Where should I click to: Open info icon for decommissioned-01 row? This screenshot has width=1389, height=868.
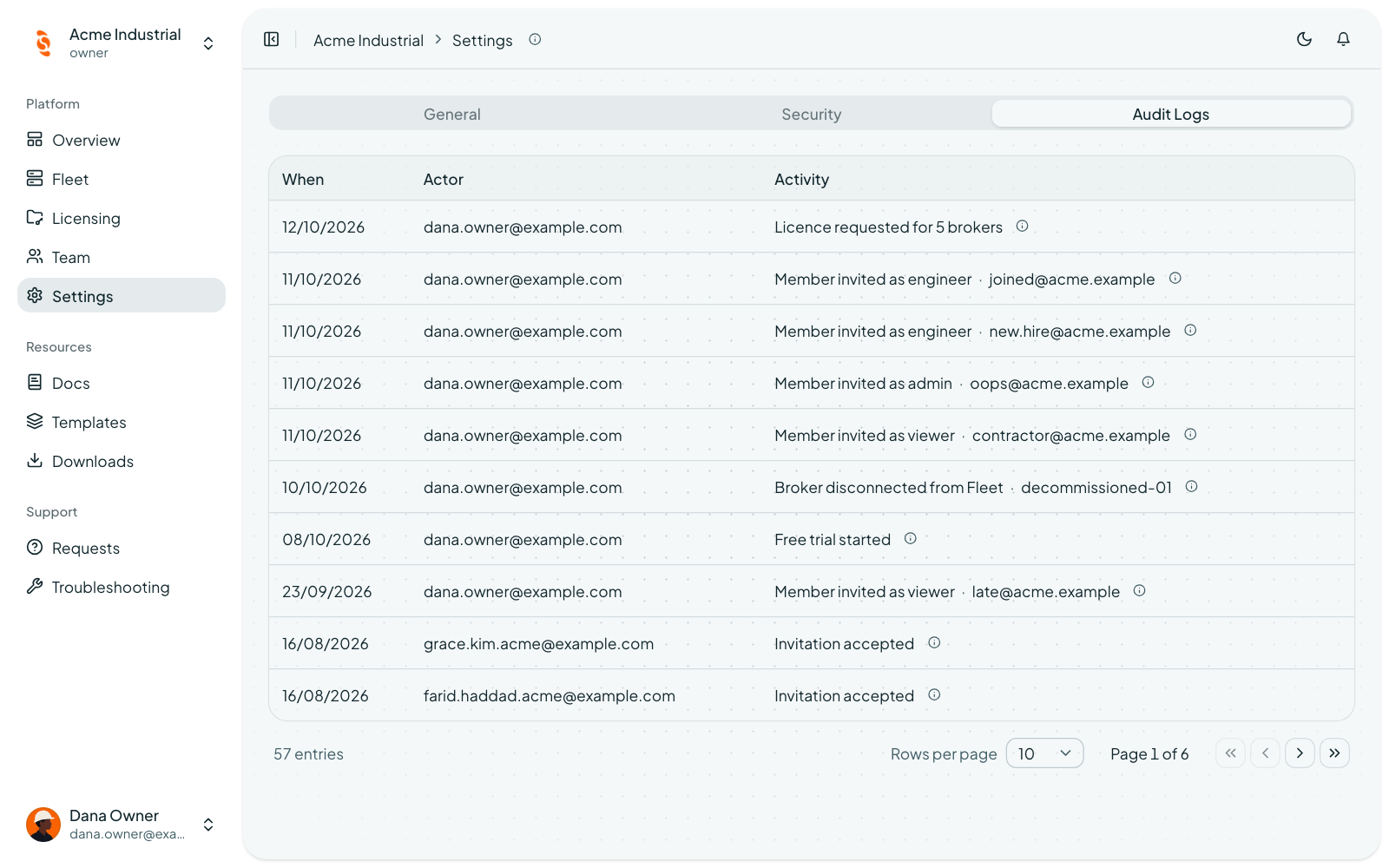point(1192,486)
